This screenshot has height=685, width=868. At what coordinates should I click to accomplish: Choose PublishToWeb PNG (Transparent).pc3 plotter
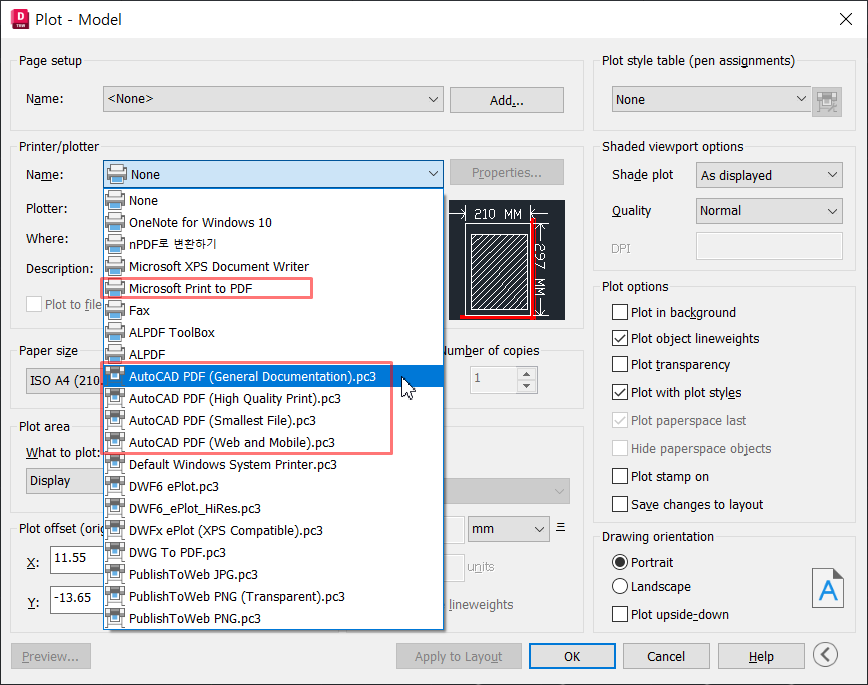click(273, 596)
